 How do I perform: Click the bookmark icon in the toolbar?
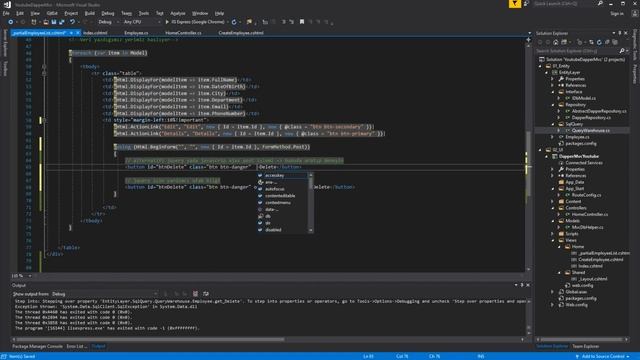pos(302,22)
